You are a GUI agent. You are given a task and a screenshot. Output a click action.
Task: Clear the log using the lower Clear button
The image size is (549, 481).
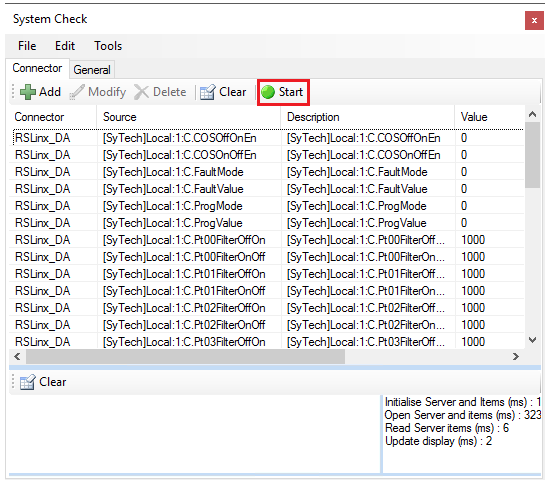point(43,382)
